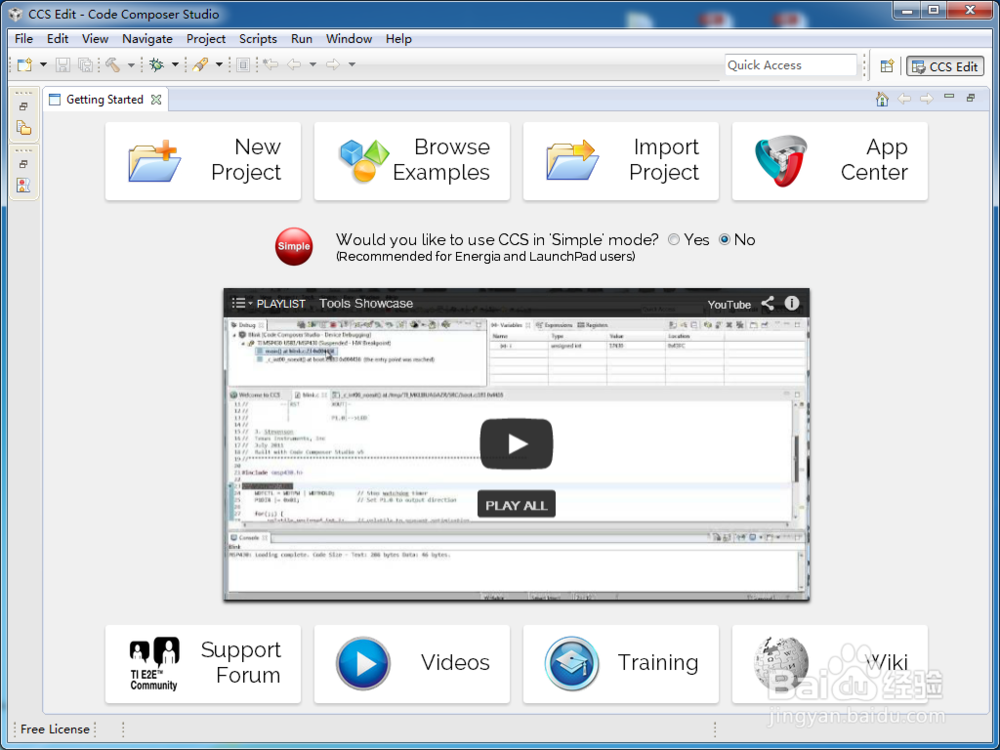Viewport: 1000px width, 750px height.
Task: Click the video share icon
Action: coord(768,304)
